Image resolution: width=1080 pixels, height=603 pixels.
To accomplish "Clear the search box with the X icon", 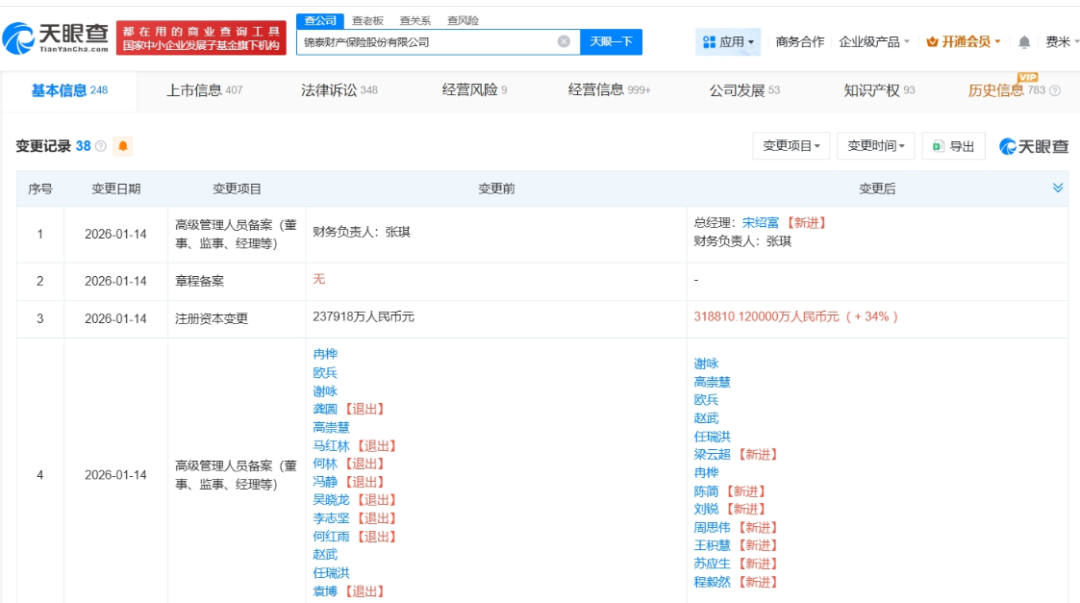I will pyautogui.click(x=563, y=41).
